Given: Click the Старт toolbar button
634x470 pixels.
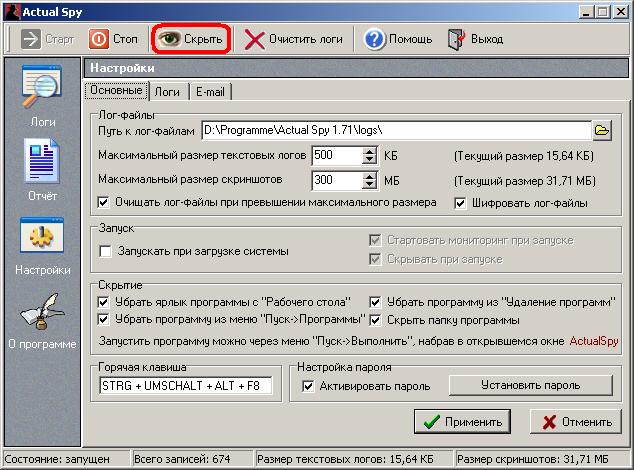Looking at the screenshot, I should 48,39.
